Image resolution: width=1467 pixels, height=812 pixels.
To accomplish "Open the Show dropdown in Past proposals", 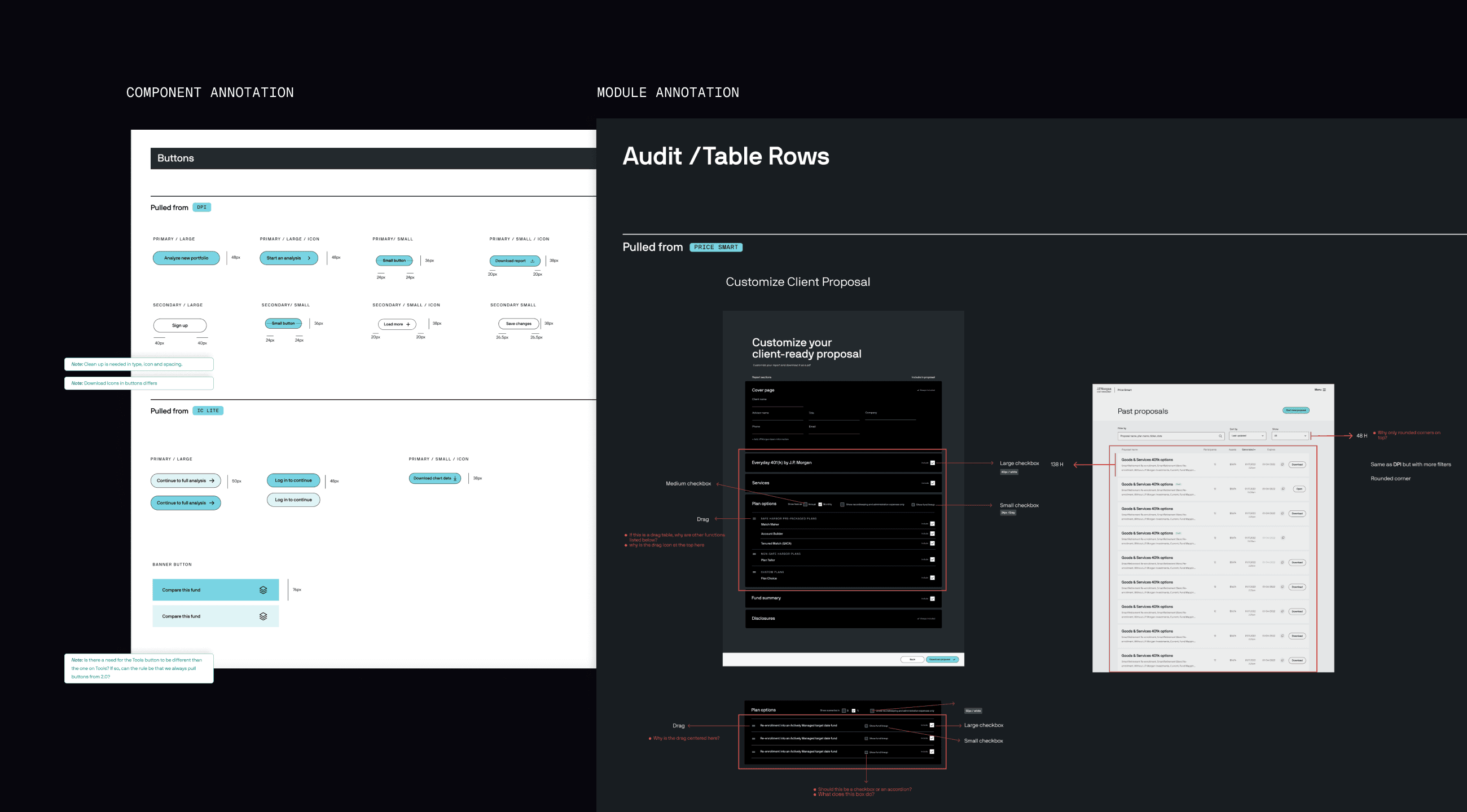I will tap(1290, 436).
